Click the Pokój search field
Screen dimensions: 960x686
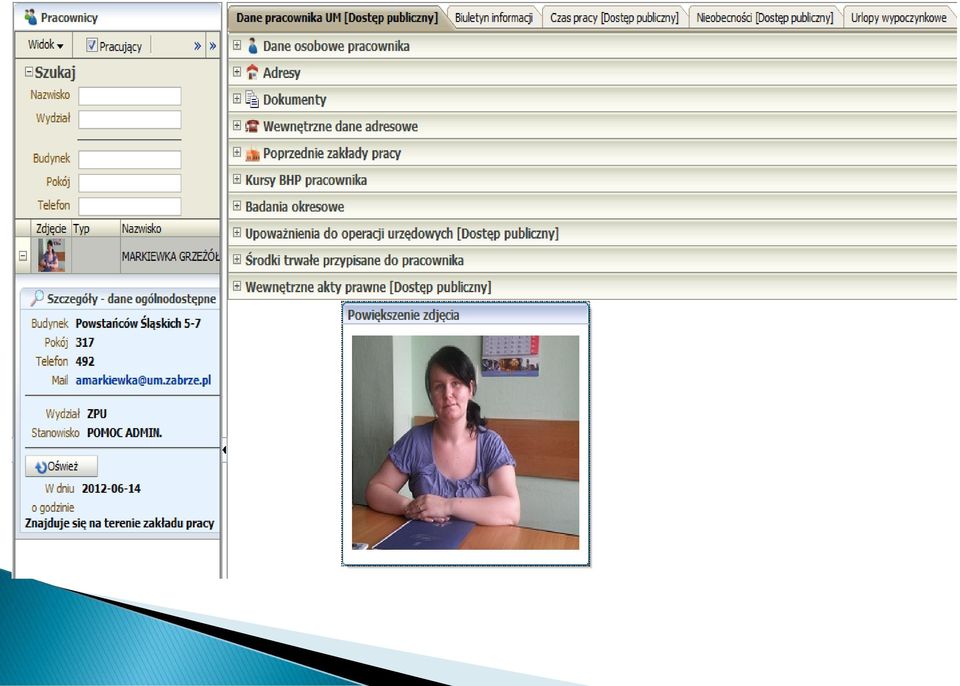point(130,183)
